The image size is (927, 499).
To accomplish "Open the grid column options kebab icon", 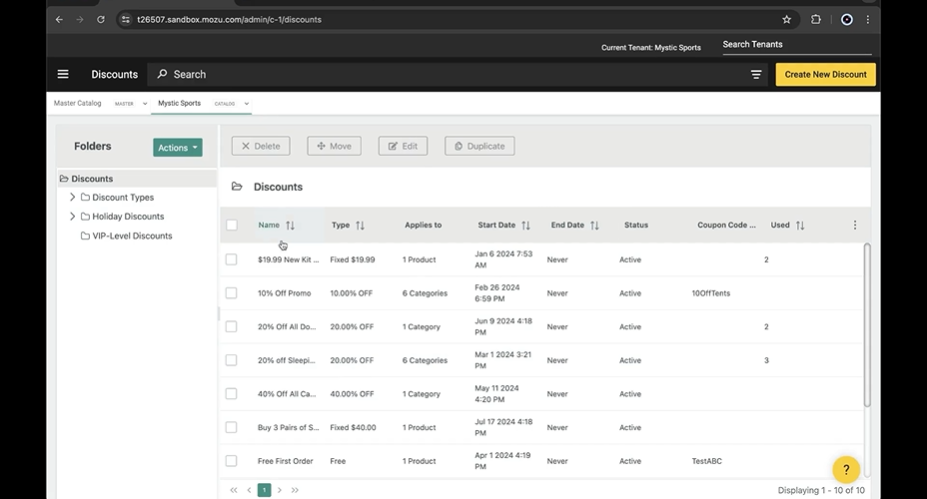I will point(855,225).
